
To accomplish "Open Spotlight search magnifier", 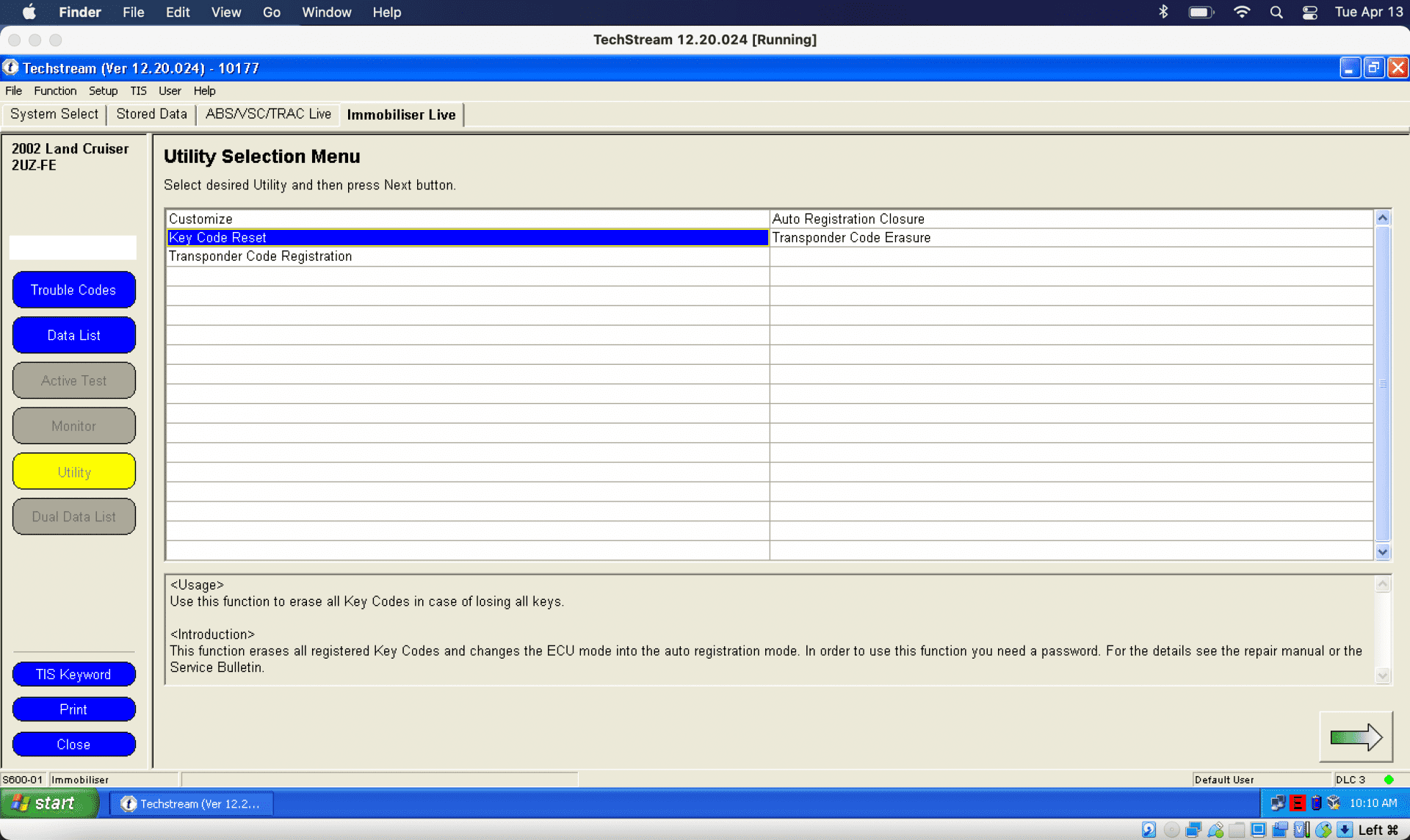I will tap(1276, 12).
